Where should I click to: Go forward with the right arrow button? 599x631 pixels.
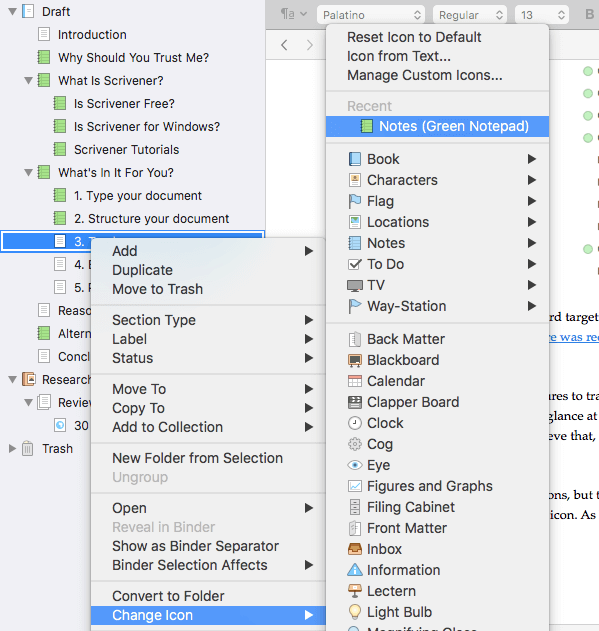[309, 45]
